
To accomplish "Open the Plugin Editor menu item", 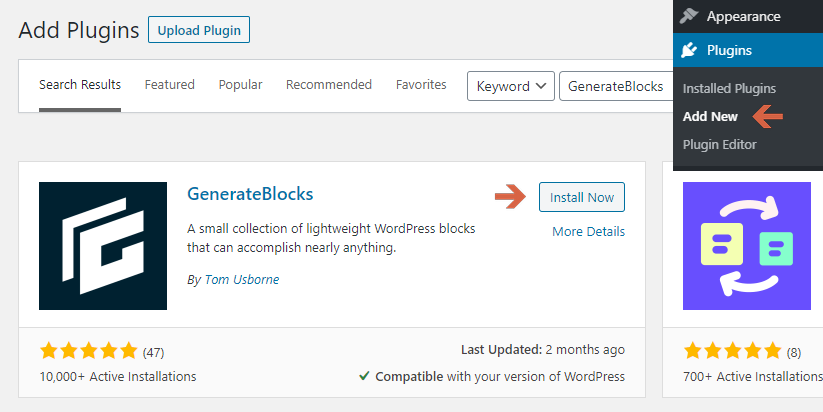I will (x=719, y=145).
